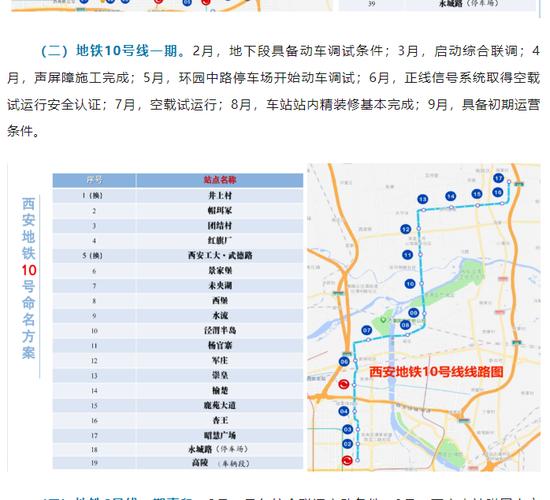Select the 水流 station cell
Screen dimensions: 550x500
point(220,315)
